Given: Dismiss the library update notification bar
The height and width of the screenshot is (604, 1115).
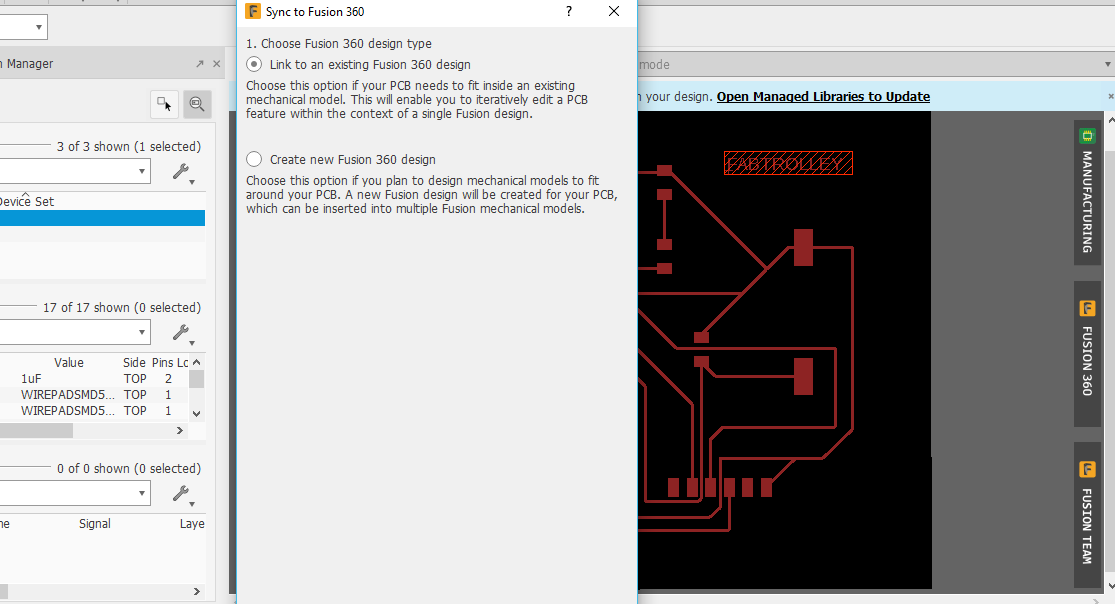Looking at the screenshot, I should point(1110,96).
